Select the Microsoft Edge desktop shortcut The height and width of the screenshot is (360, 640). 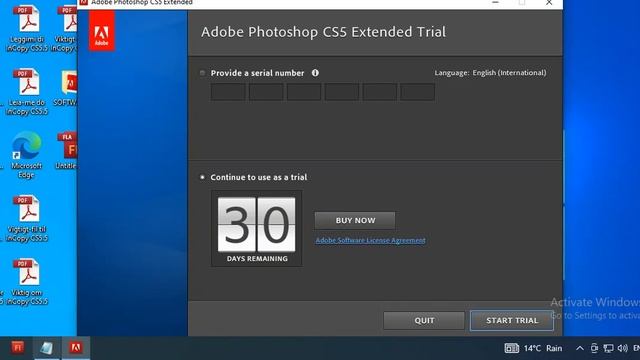coord(26,155)
